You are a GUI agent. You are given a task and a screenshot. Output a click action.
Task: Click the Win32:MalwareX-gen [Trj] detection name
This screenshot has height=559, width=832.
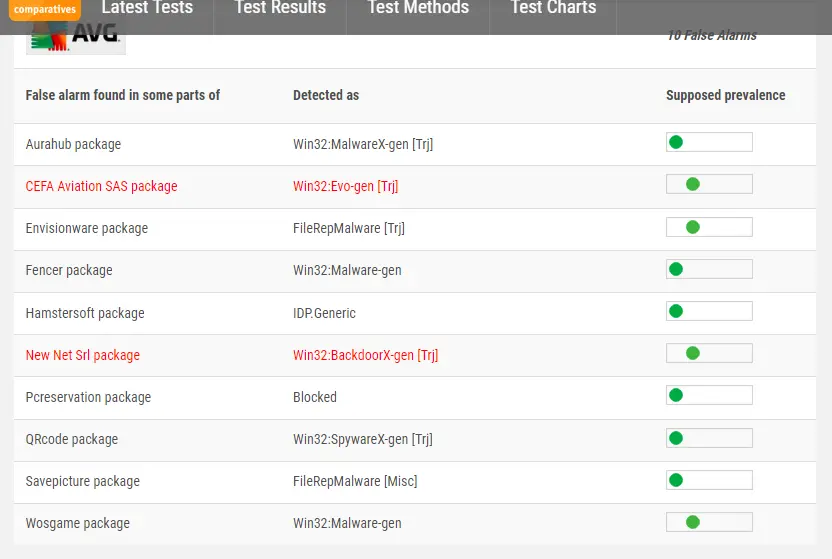tap(363, 144)
